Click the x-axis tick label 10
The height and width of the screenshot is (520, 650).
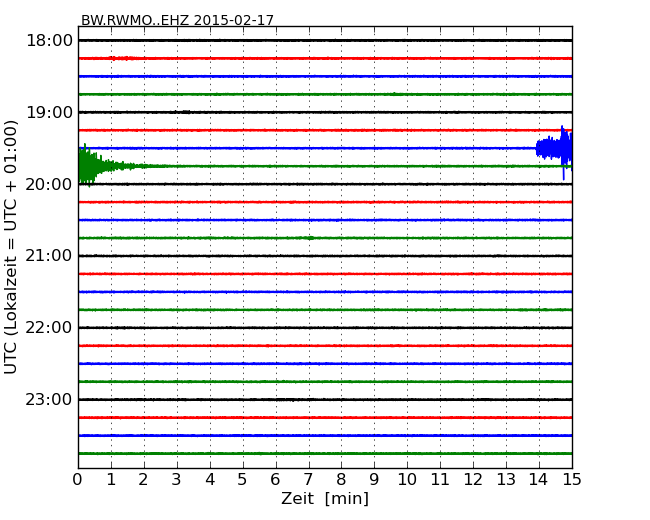coord(407,480)
